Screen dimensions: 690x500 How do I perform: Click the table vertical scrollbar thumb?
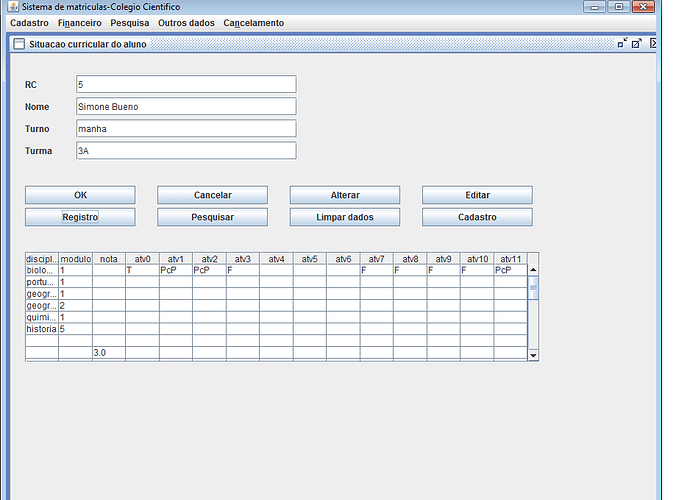pyautogui.click(x=533, y=287)
